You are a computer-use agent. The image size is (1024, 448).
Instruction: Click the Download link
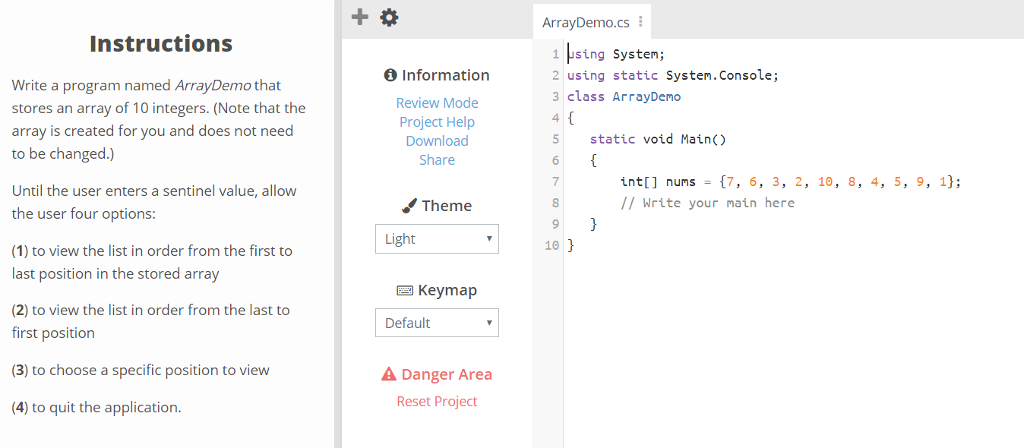tap(437, 141)
